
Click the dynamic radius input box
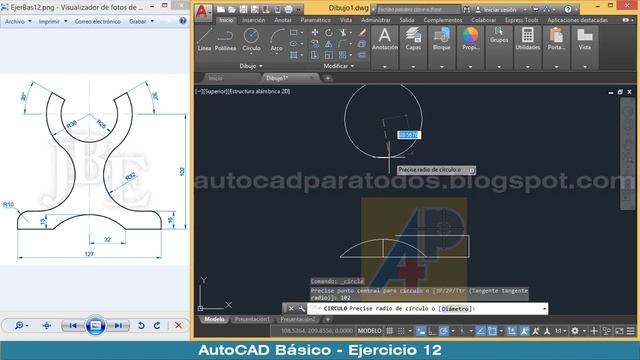click(409, 135)
